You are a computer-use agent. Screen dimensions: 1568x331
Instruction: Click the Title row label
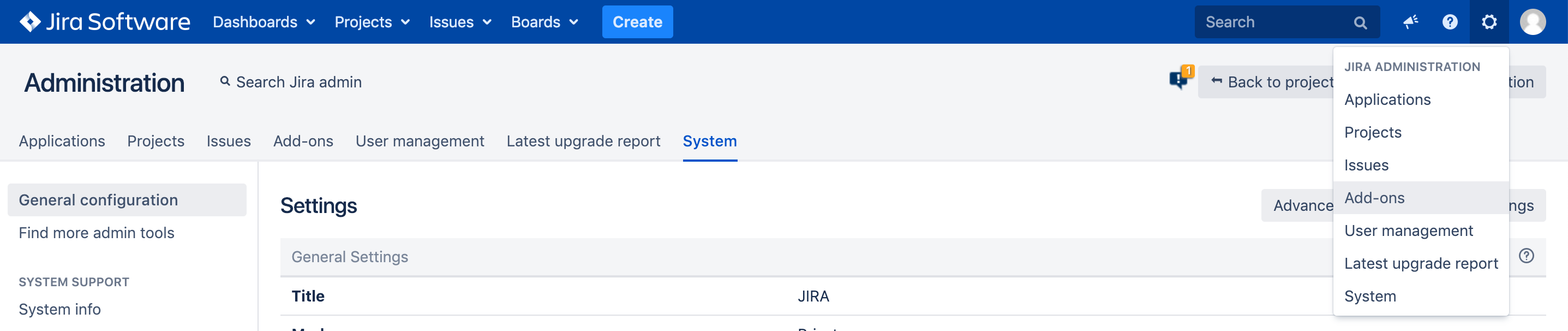[308, 296]
